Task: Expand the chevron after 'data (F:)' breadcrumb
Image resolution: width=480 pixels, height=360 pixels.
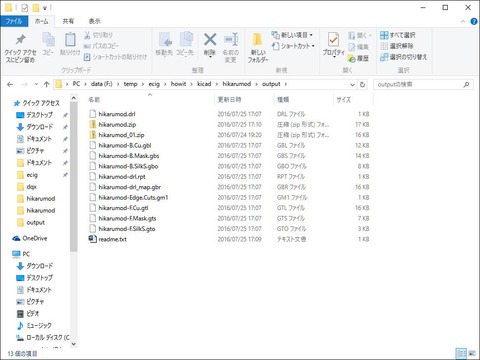Action: point(118,84)
